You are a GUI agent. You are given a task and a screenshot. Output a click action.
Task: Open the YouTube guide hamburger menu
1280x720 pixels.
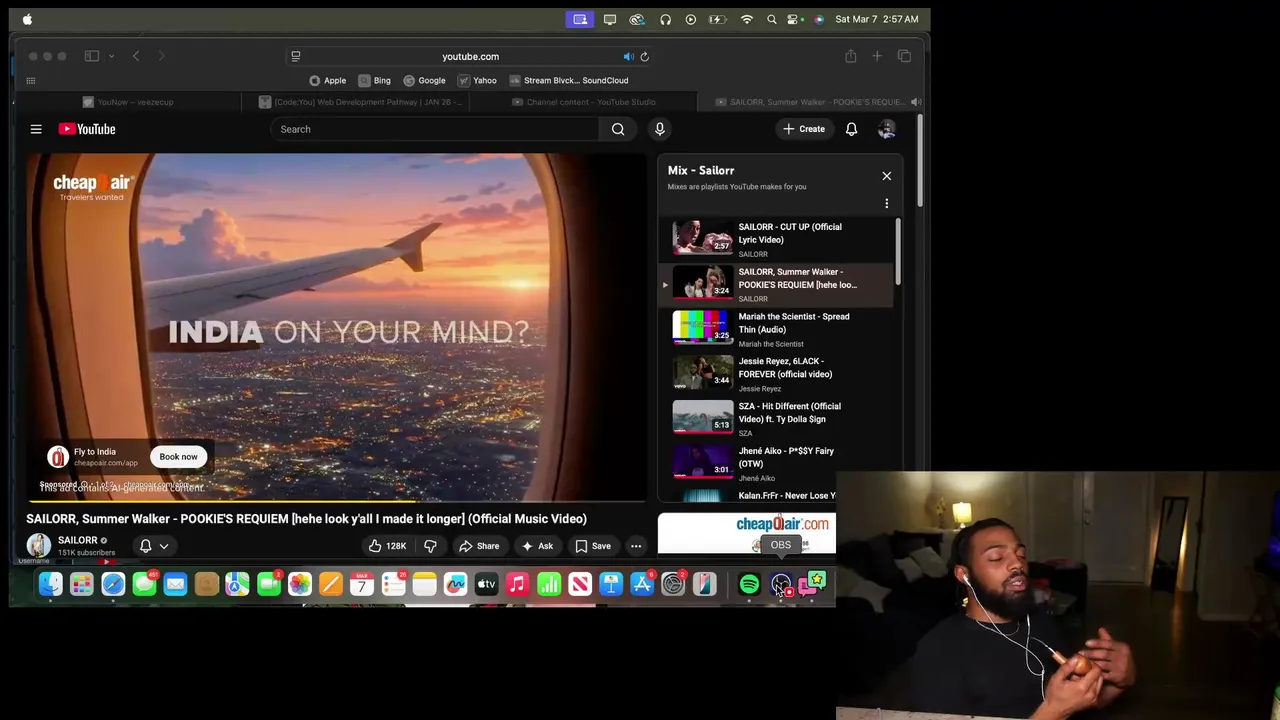[x=36, y=129]
